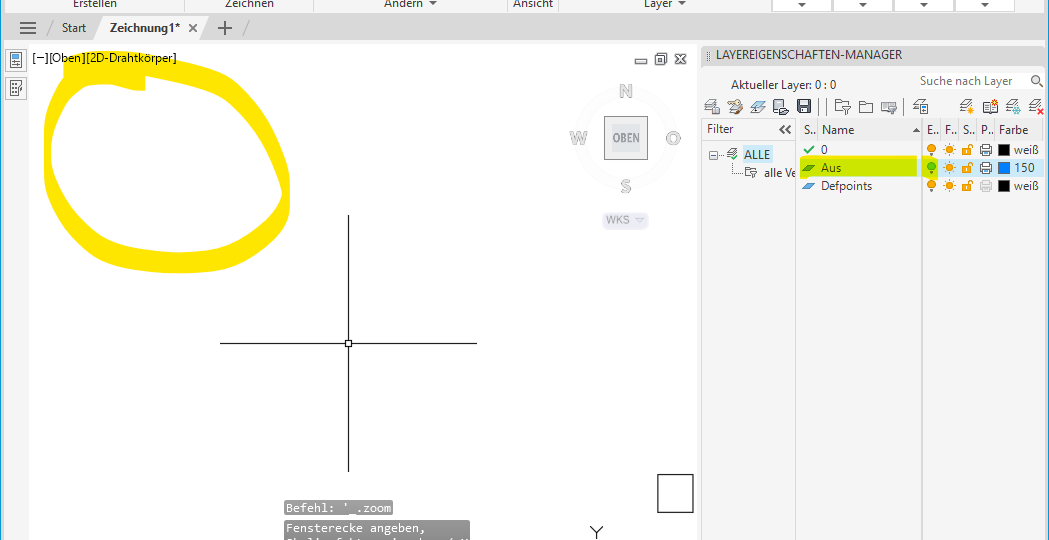Freeze Defpoints layer via its sun icon
This screenshot has height=540, width=1049.
point(950,186)
